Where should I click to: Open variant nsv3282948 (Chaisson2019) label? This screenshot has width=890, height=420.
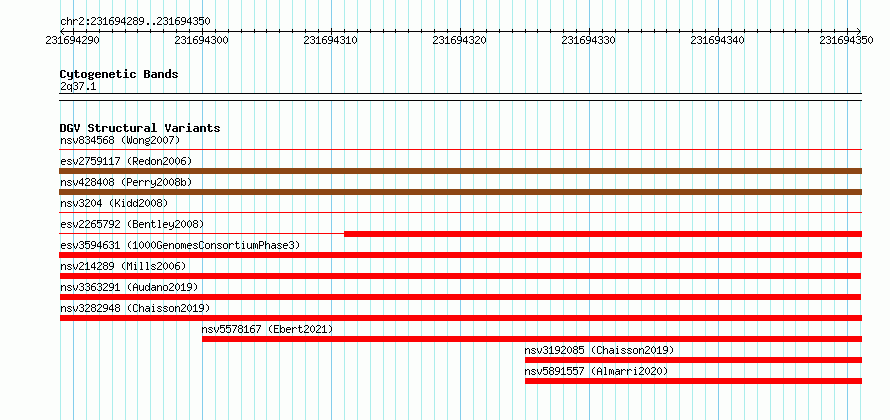coord(135,308)
